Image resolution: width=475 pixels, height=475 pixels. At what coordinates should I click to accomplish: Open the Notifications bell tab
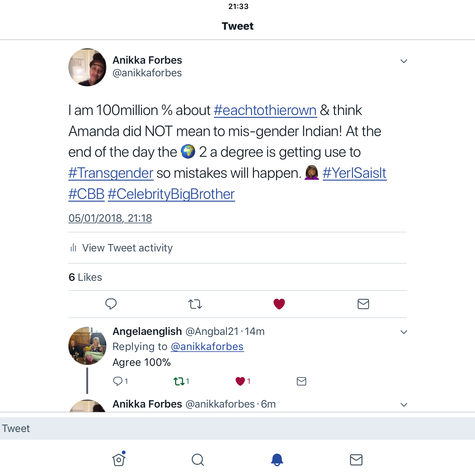coord(277,460)
